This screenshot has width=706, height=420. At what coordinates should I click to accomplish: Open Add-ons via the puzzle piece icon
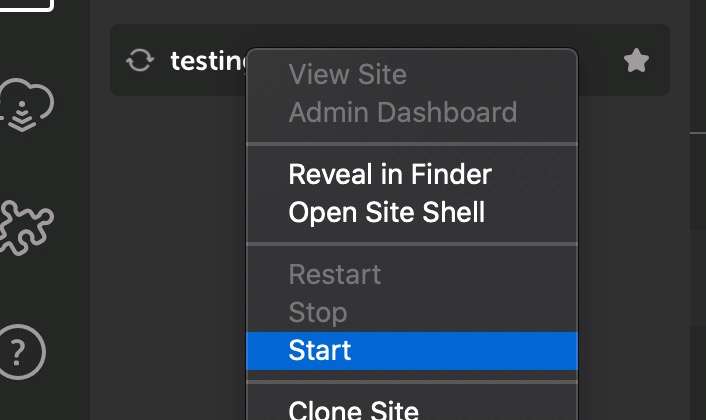click(x=27, y=227)
